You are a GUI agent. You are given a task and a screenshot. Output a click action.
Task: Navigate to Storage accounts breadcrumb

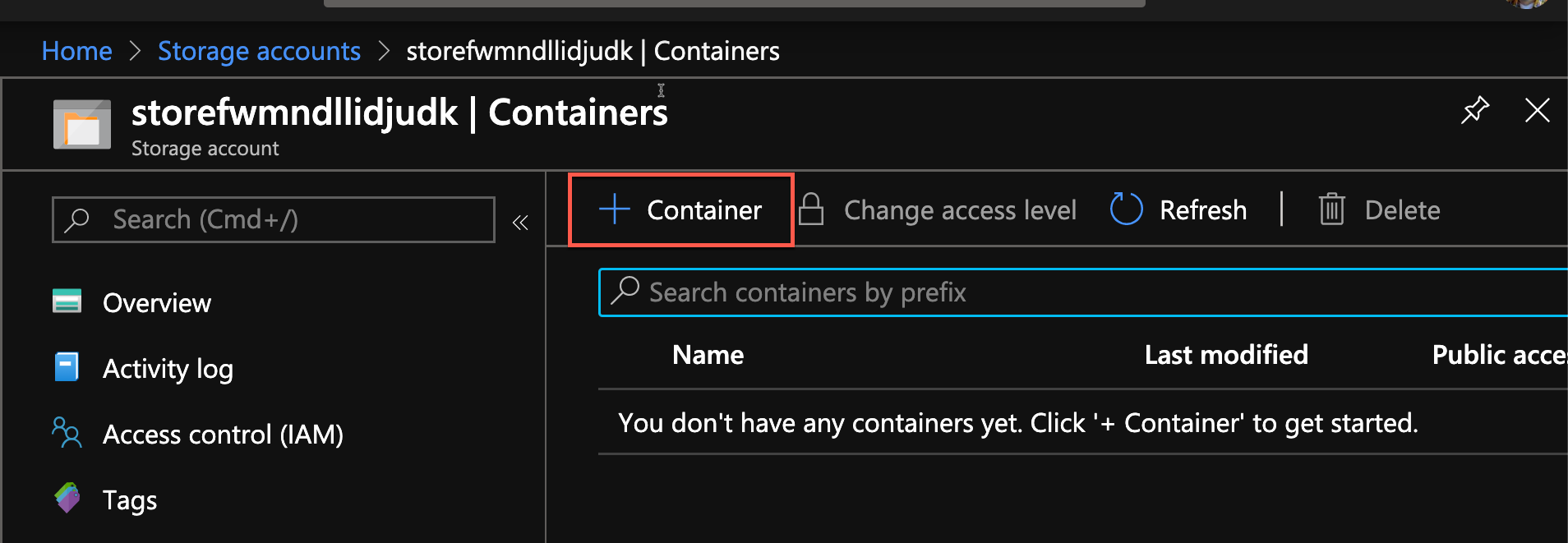(x=259, y=51)
